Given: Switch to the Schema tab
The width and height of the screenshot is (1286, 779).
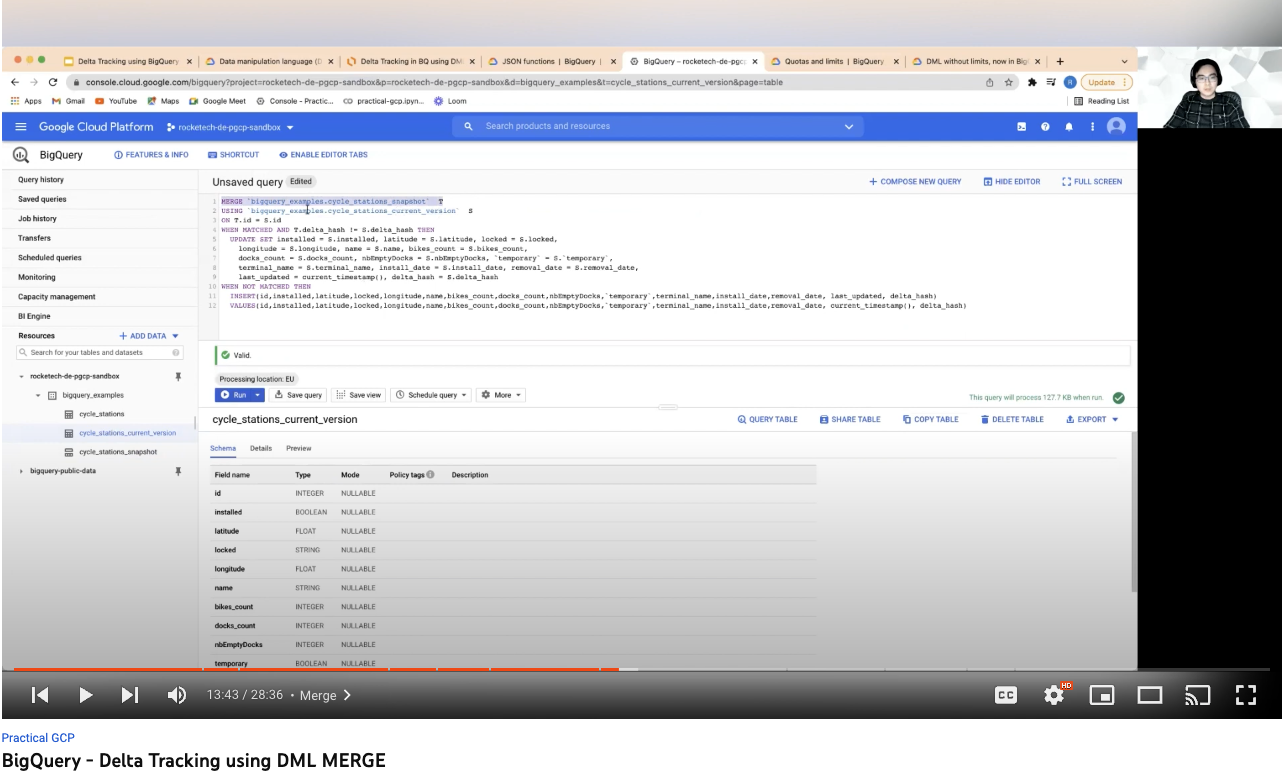Looking at the screenshot, I should (223, 448).
